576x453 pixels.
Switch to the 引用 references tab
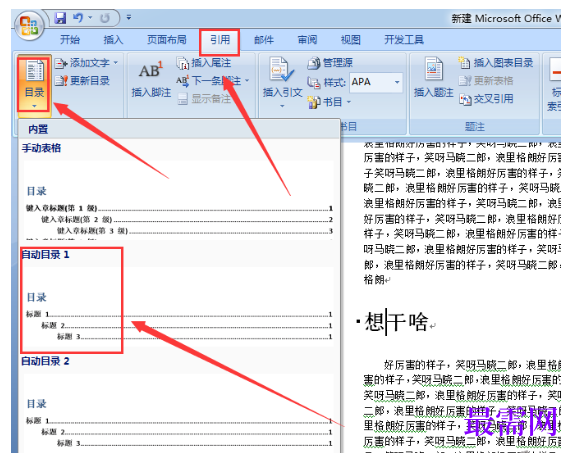(220, 40)
